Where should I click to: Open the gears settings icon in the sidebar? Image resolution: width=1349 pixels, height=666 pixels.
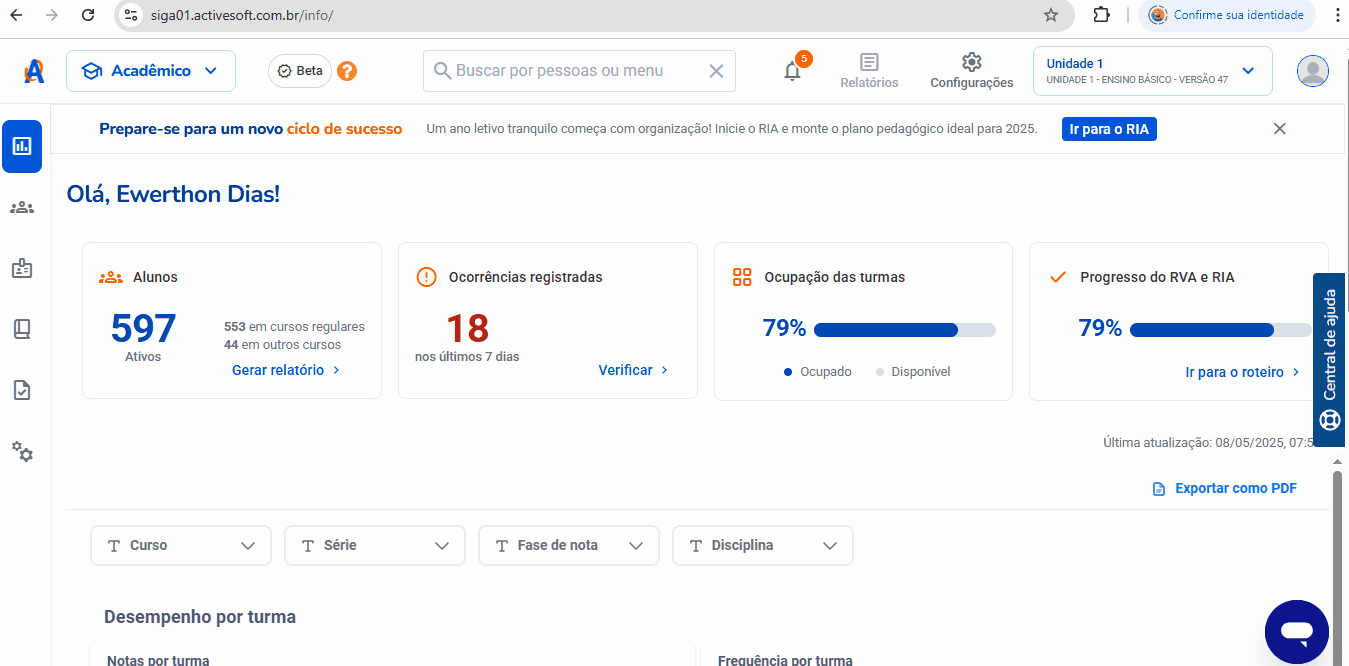(22, 452)
